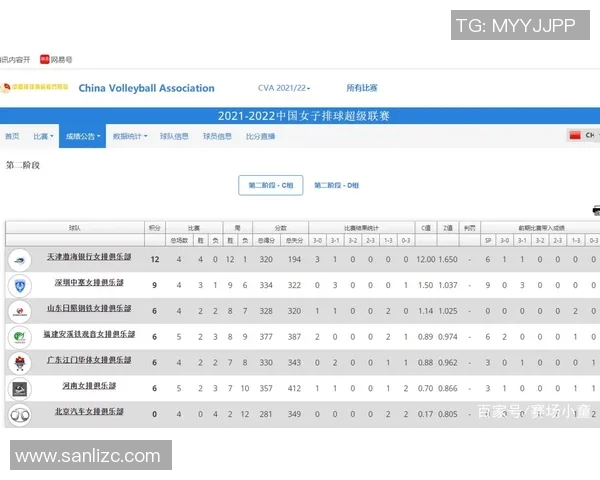The height and width of the screenshot is (480, 600).
Task: Click the red 网易号 icon
Action: [45, 60]
